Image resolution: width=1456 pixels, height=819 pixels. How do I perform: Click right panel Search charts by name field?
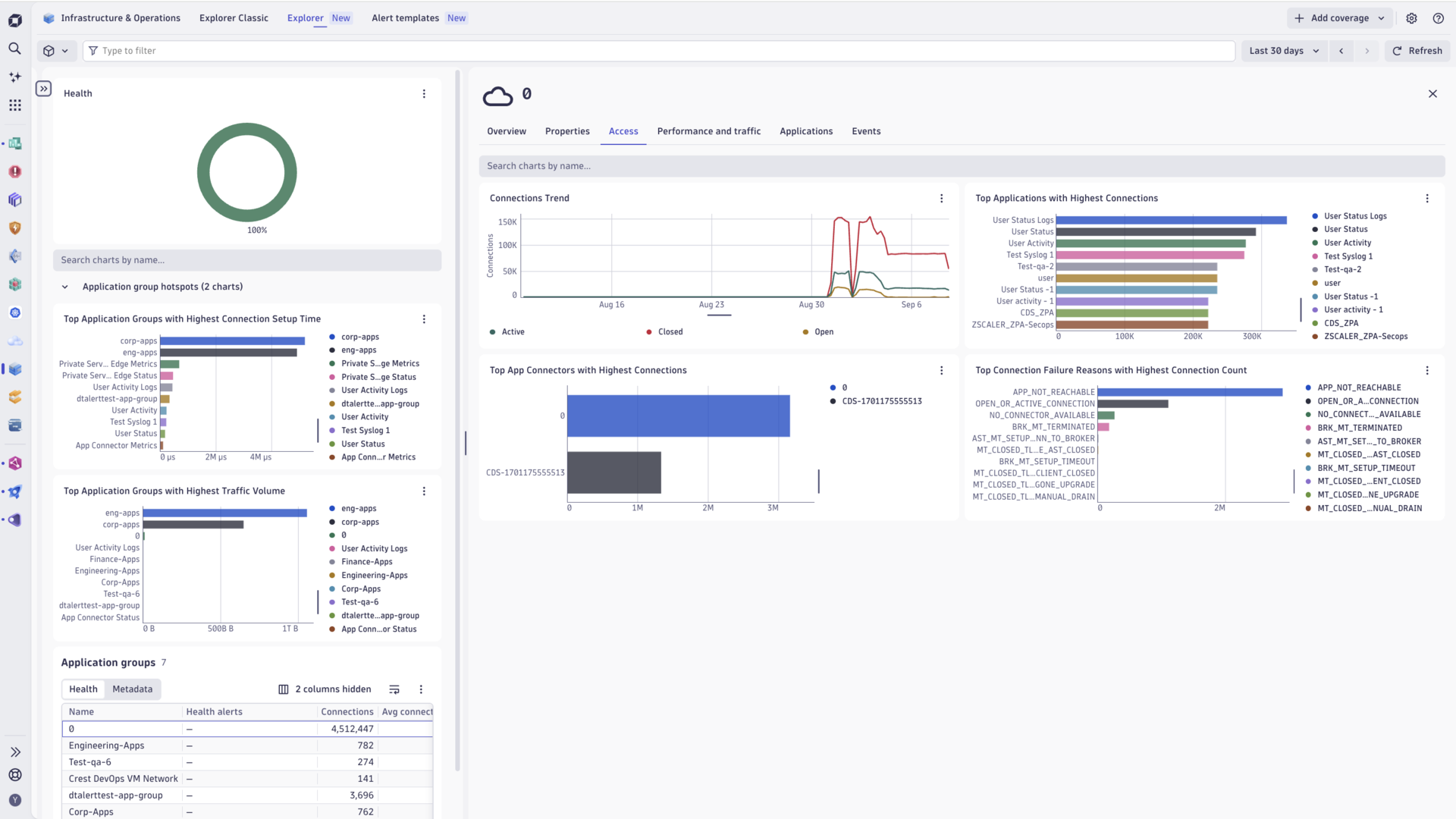(x=962, y=166)
